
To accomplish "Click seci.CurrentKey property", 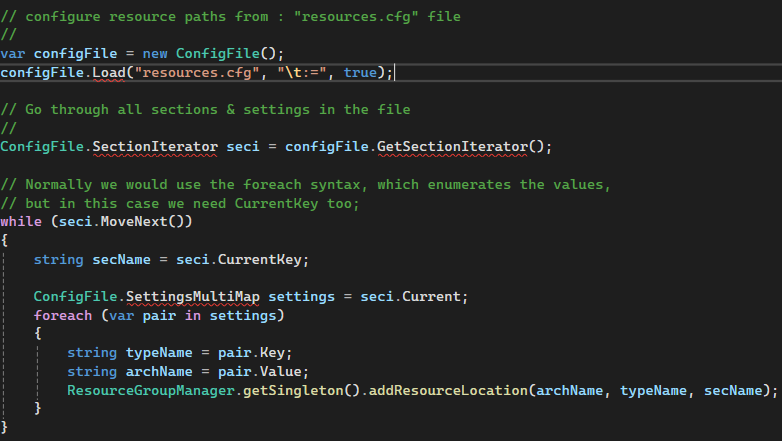I will coord(238,260).
